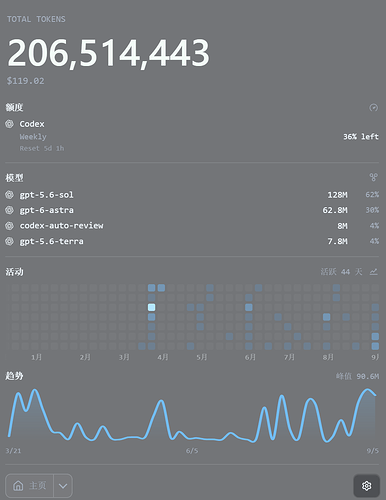The height and width of the screenshot is (500, 386).
Task: Select the gpt-5.6-sol model row
Action: (x=192, y=195)
